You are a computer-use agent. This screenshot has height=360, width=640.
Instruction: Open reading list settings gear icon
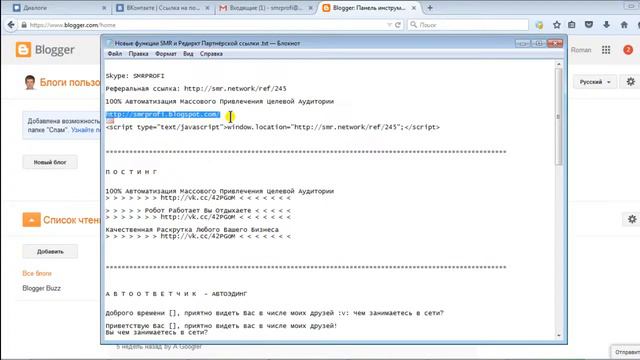pyautogui.click(x=632, y=219)
